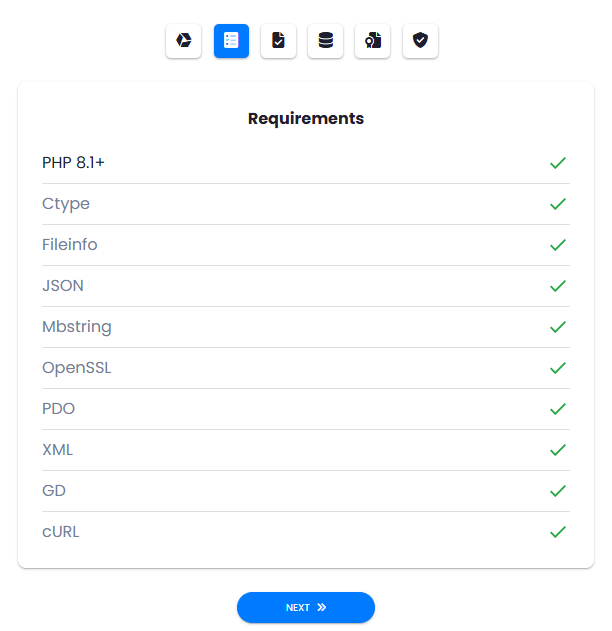Image resolution: width=612 pixels, height=631 pixels.
Task: Select the highlighted requirements checklist step icon
Action: [231, 41]
